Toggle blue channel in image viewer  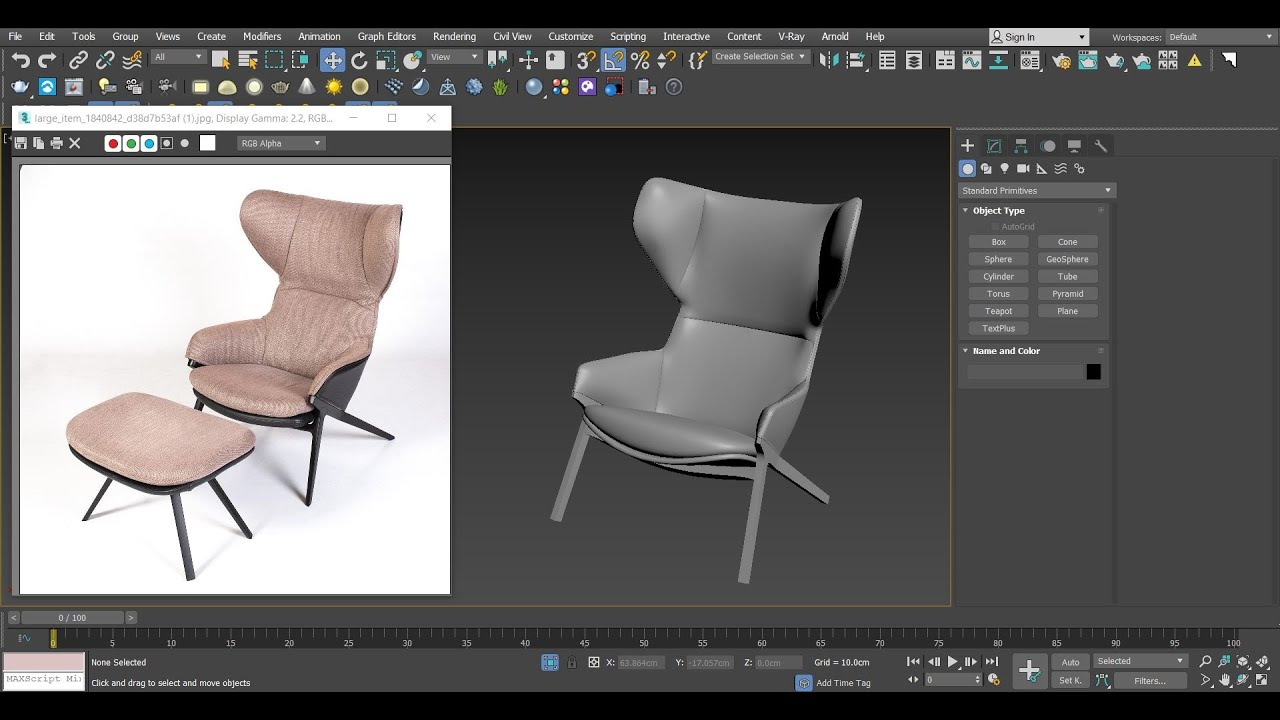(149, 143)
